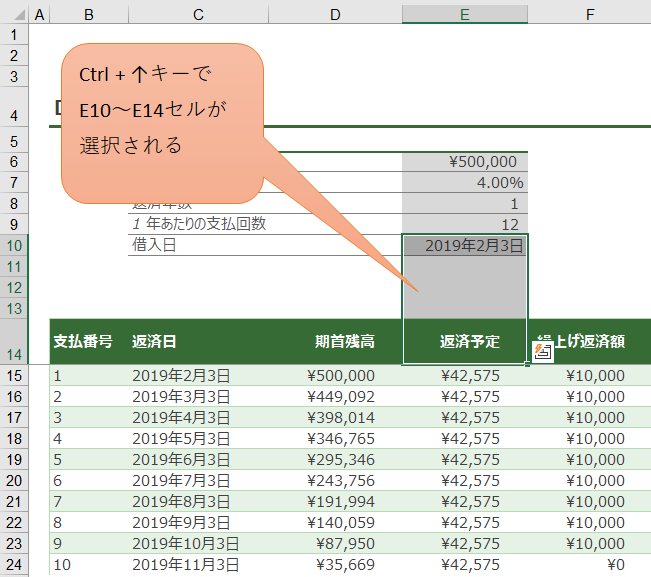Select column C header
651x577 pixels.
pos(198,15)
